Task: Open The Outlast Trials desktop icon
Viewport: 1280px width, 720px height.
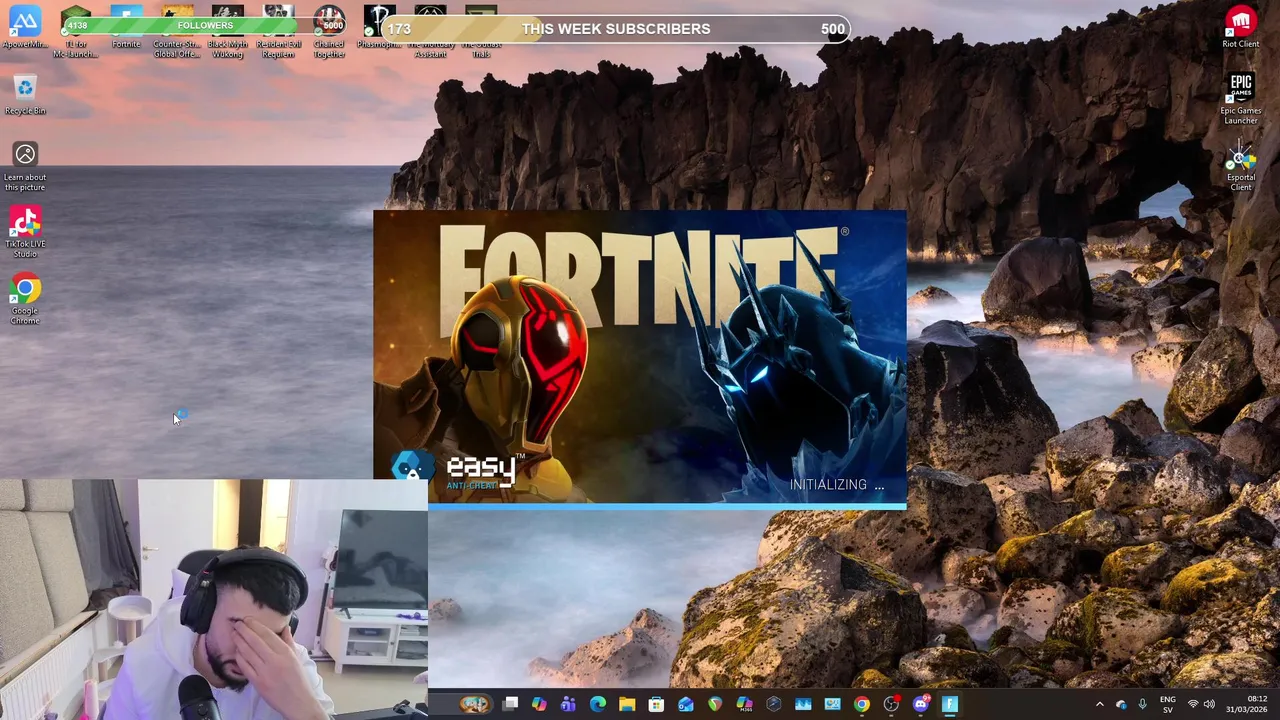Action: click(481, 32)
